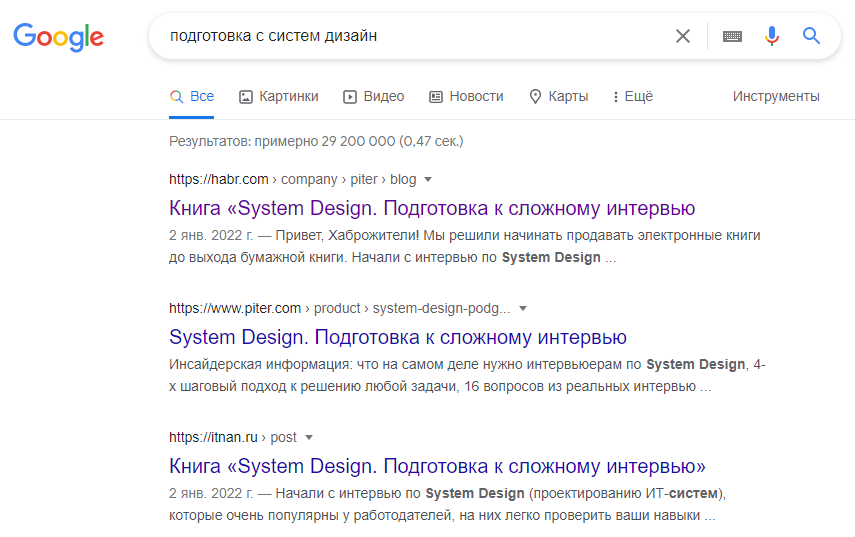Click the search input field

tap(414, 36)
